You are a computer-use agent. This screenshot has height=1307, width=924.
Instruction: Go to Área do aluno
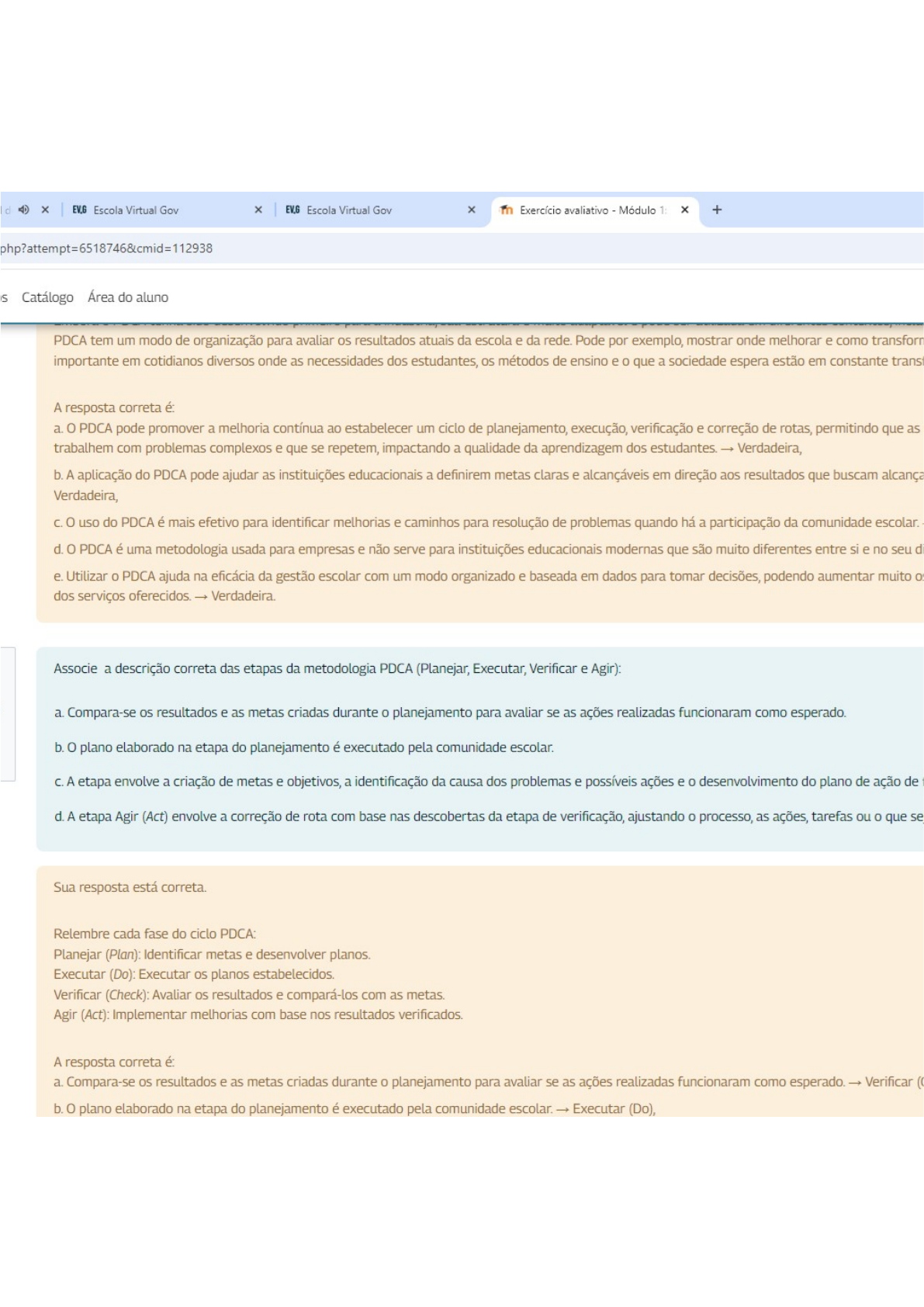click(128, 297)
